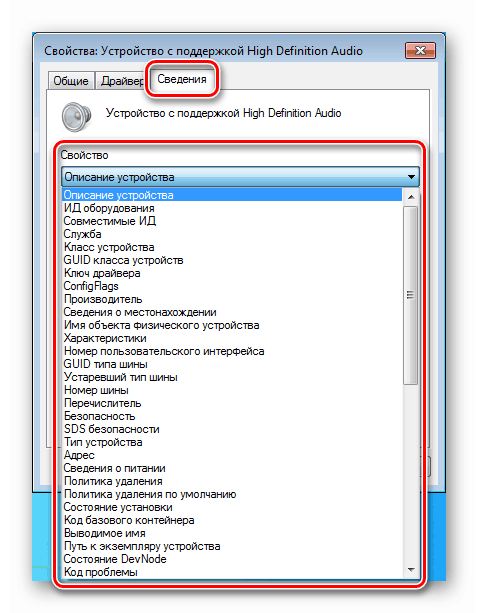478x613 pixels.
Task: Pick Совместимые ИД option
Action: click(232, 221)
